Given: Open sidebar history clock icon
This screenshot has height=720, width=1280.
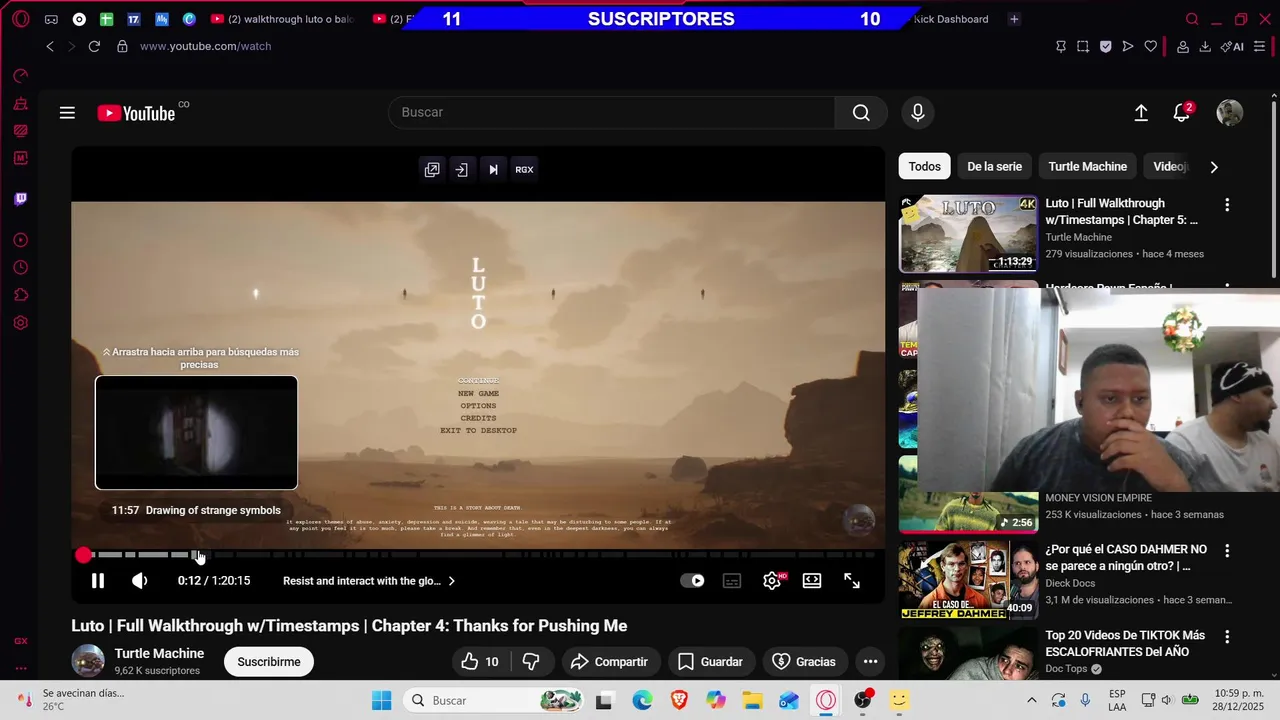Looking at the screenshot, I should point(21,268).
